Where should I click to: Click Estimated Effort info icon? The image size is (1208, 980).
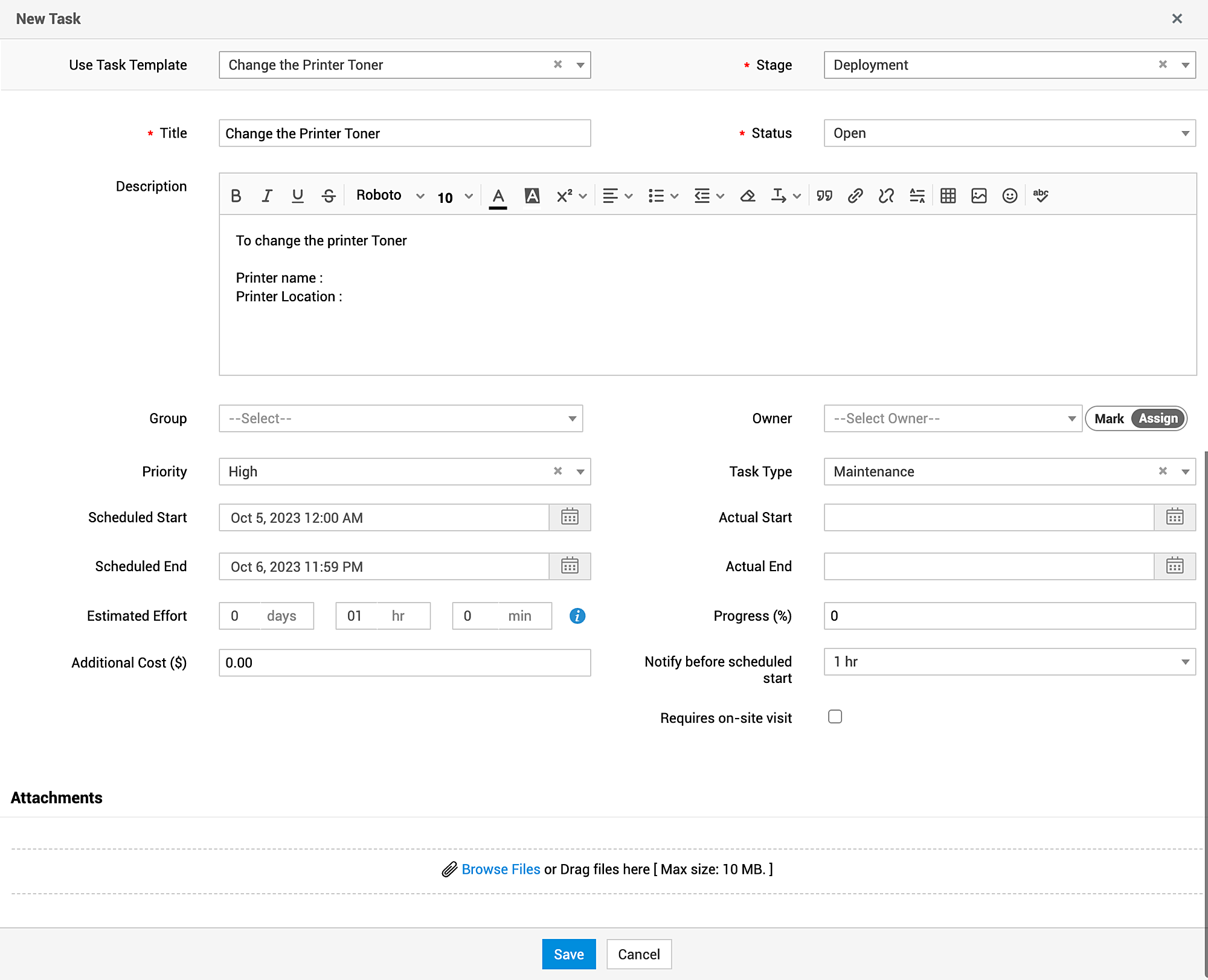click(577, 616)
